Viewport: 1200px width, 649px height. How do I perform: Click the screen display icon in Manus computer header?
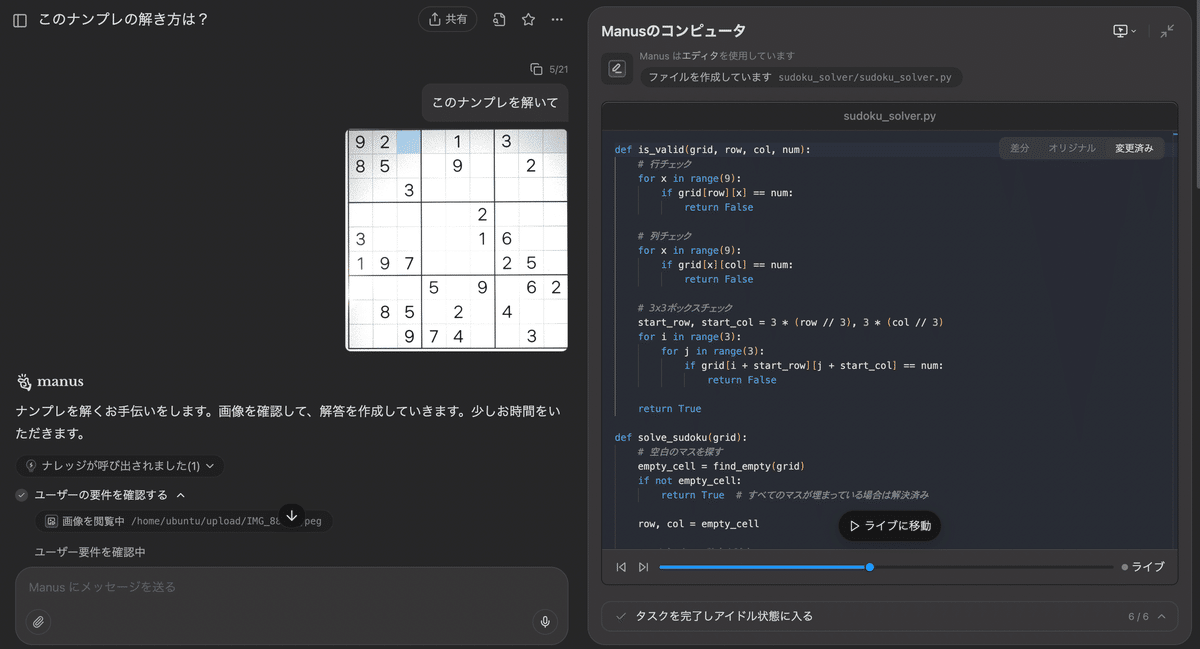tap(1121, 30)
